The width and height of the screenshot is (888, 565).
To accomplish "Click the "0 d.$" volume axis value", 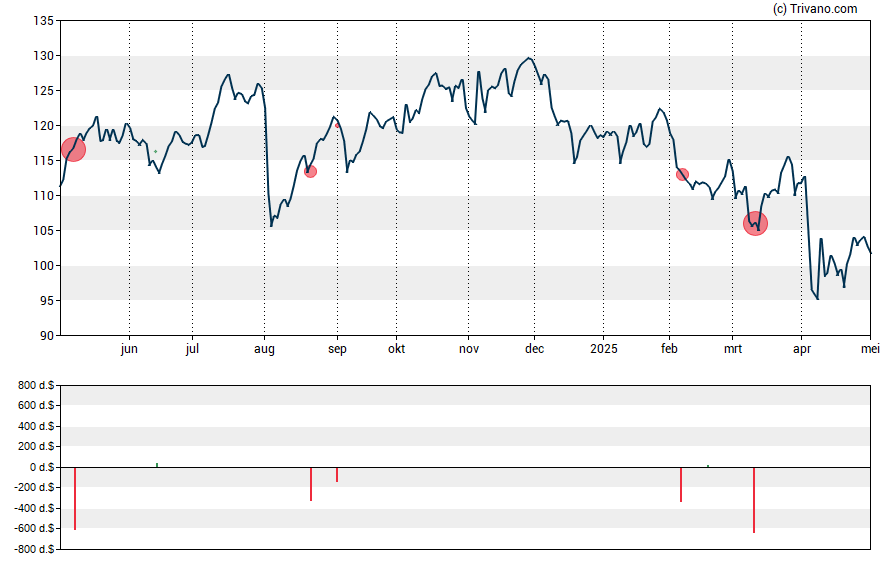I will pyautogui.click(x=42, y=467).
